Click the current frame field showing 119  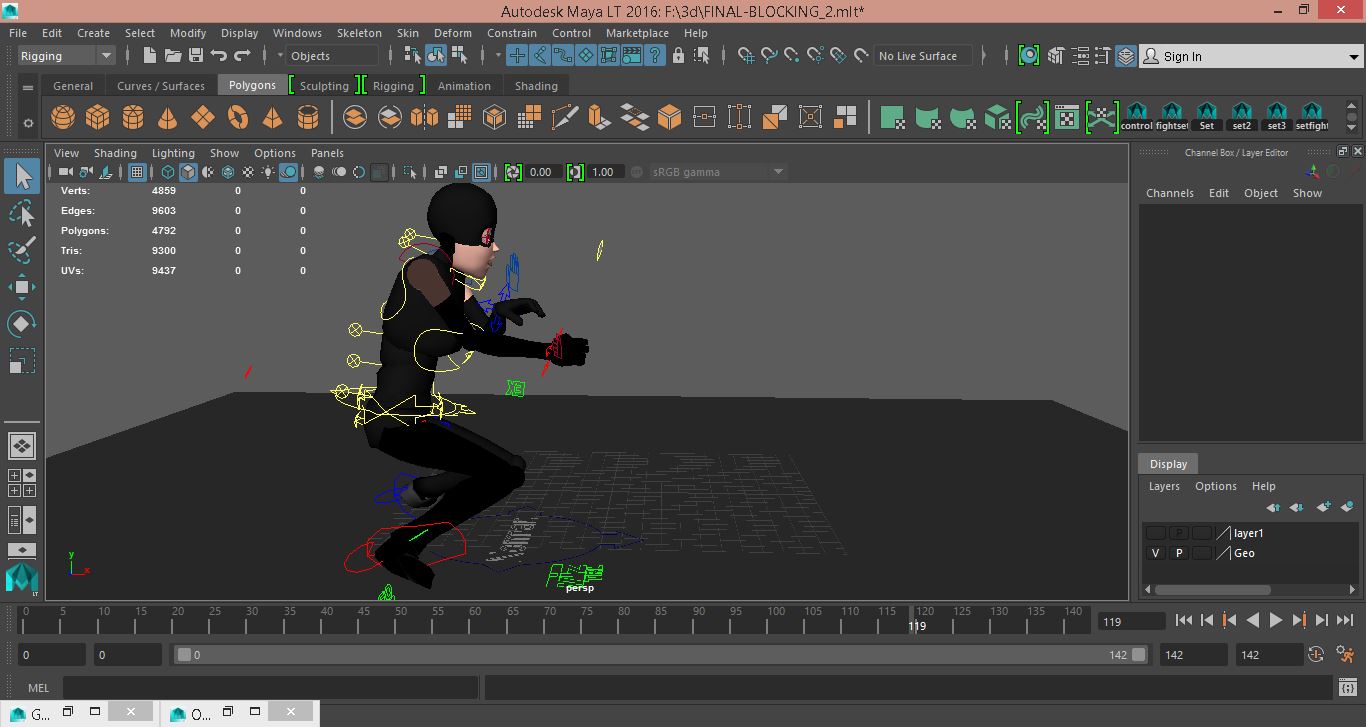[x=1131, y=621]
